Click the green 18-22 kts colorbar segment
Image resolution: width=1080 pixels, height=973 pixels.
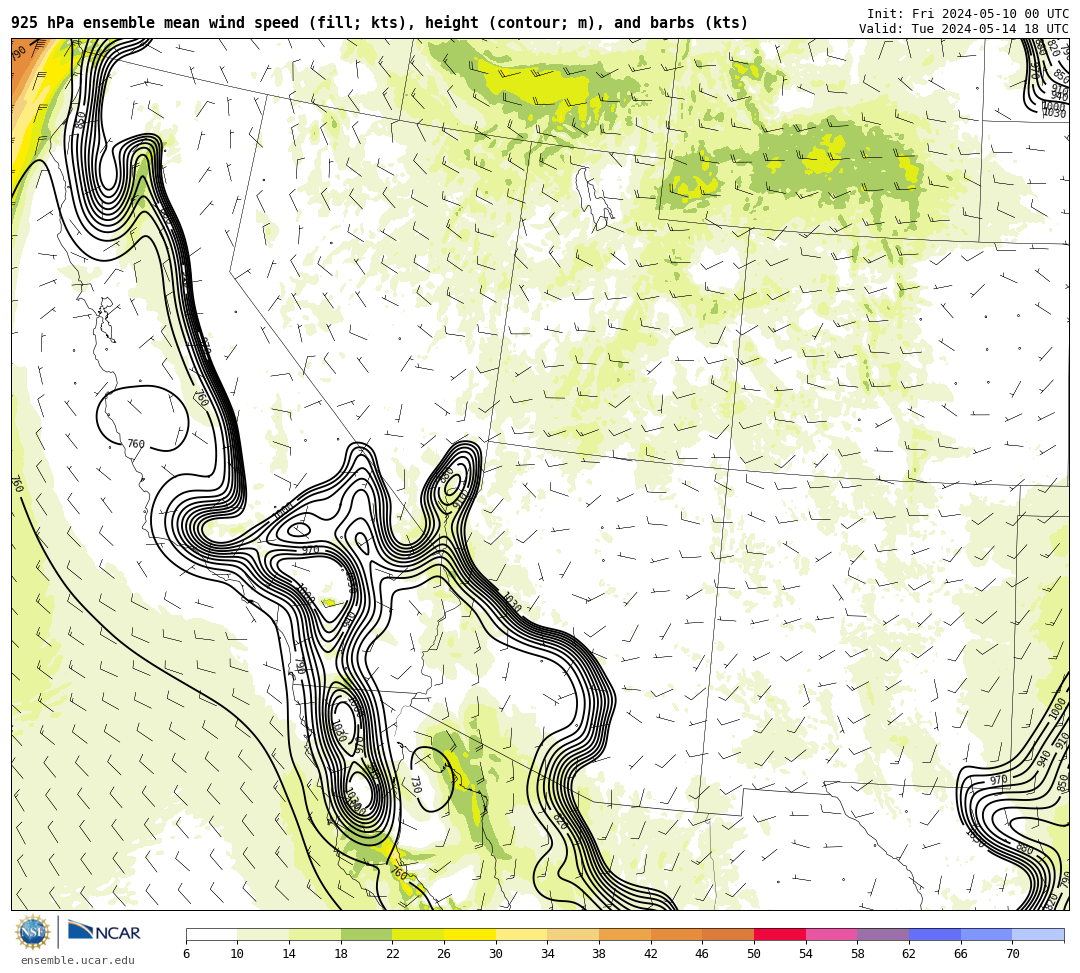coord(366,934)
